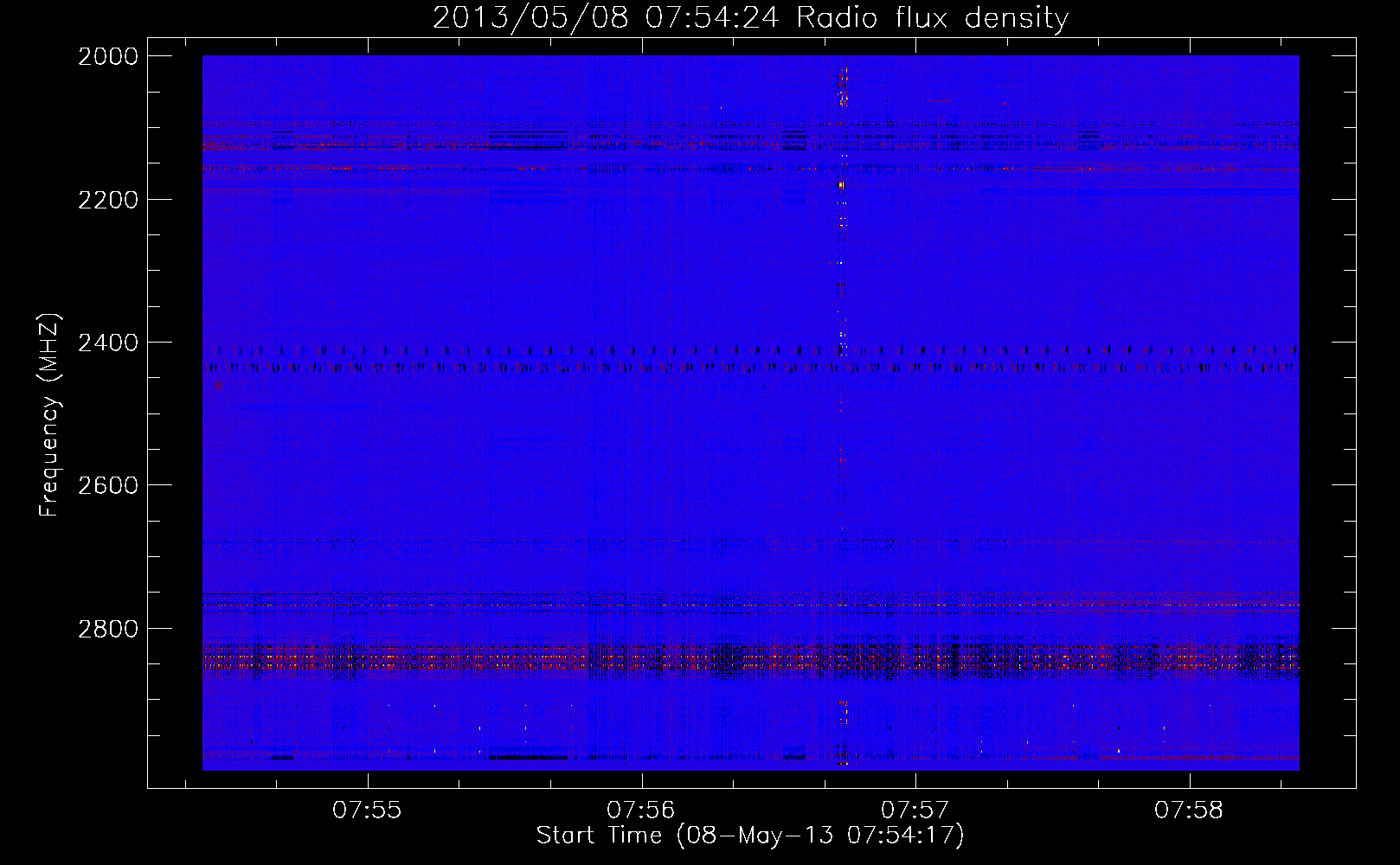Click the 07:57 time tick label
The image size is (1400, 865).
[915, 810]
